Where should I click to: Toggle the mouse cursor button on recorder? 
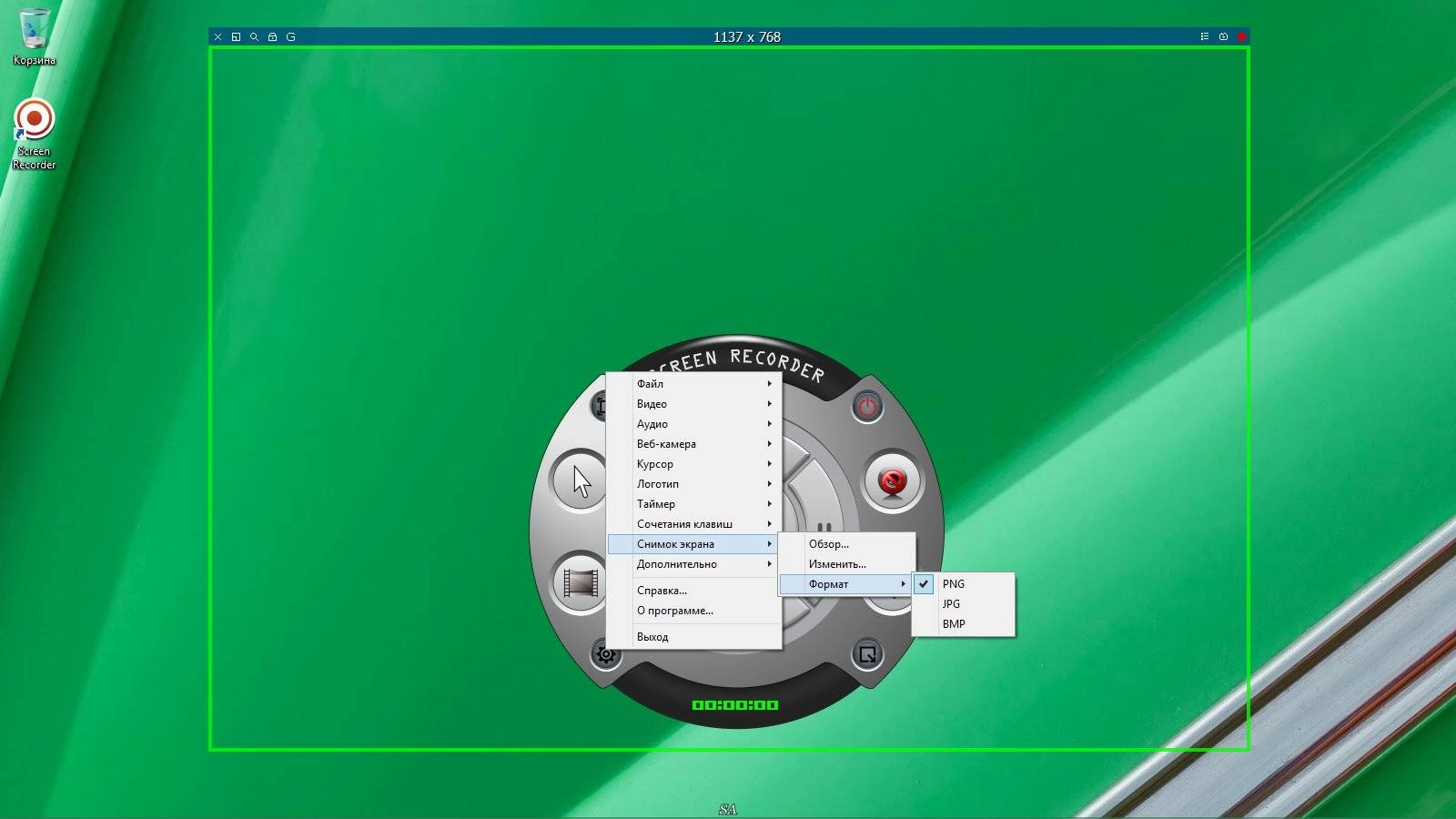click(581, 480)
